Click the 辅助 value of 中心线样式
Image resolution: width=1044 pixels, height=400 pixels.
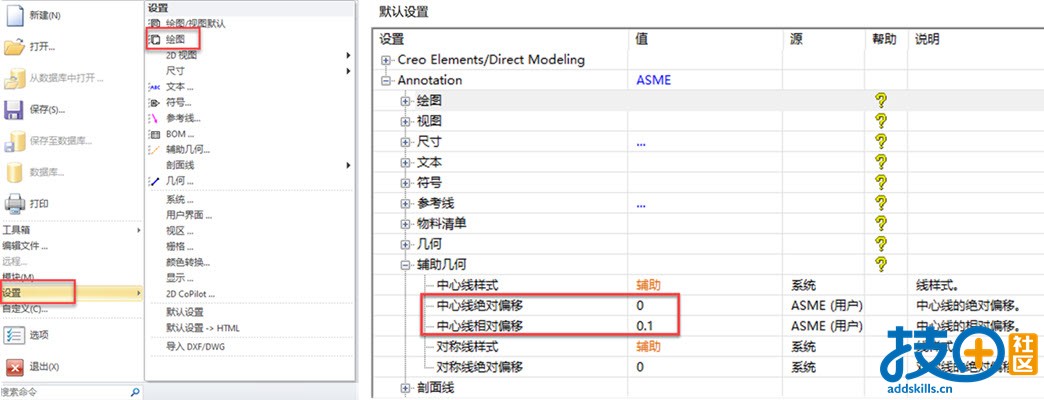click(x=649, y=286)
